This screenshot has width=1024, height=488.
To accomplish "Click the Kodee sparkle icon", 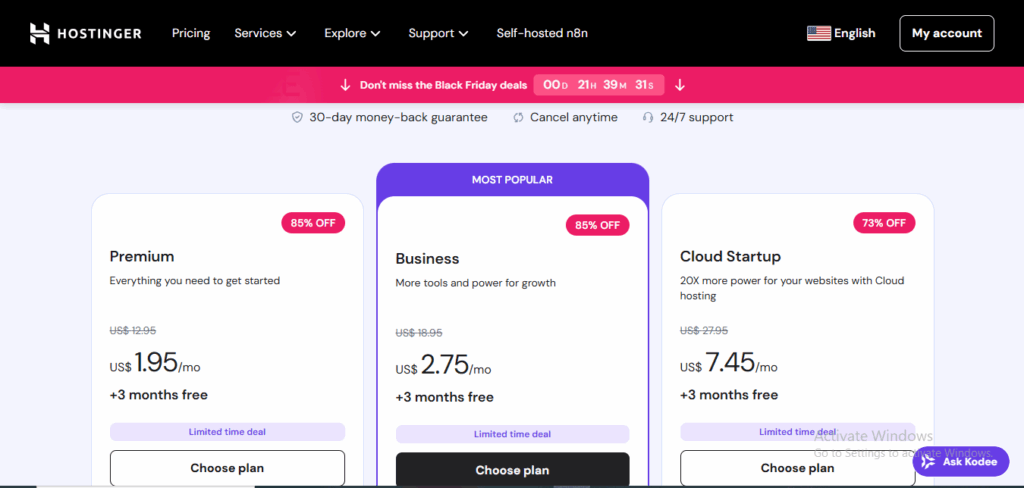I will 929,462.
